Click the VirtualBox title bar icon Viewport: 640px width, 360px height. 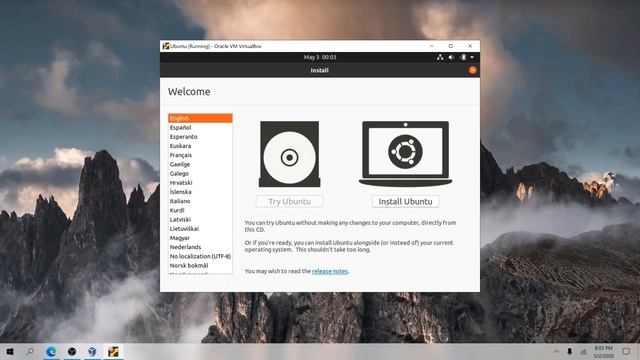pos(166,46)
